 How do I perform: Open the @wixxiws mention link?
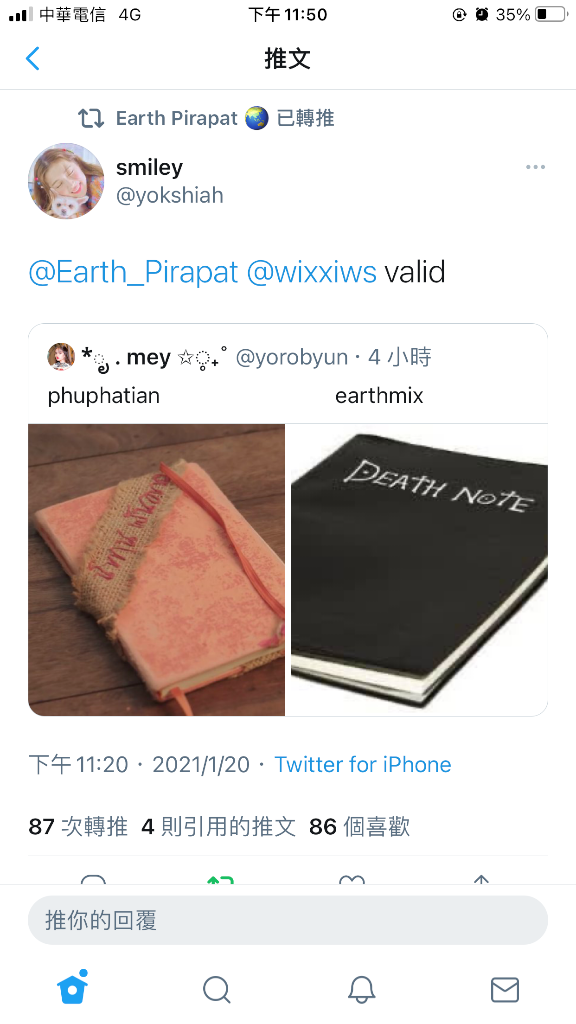312,272
